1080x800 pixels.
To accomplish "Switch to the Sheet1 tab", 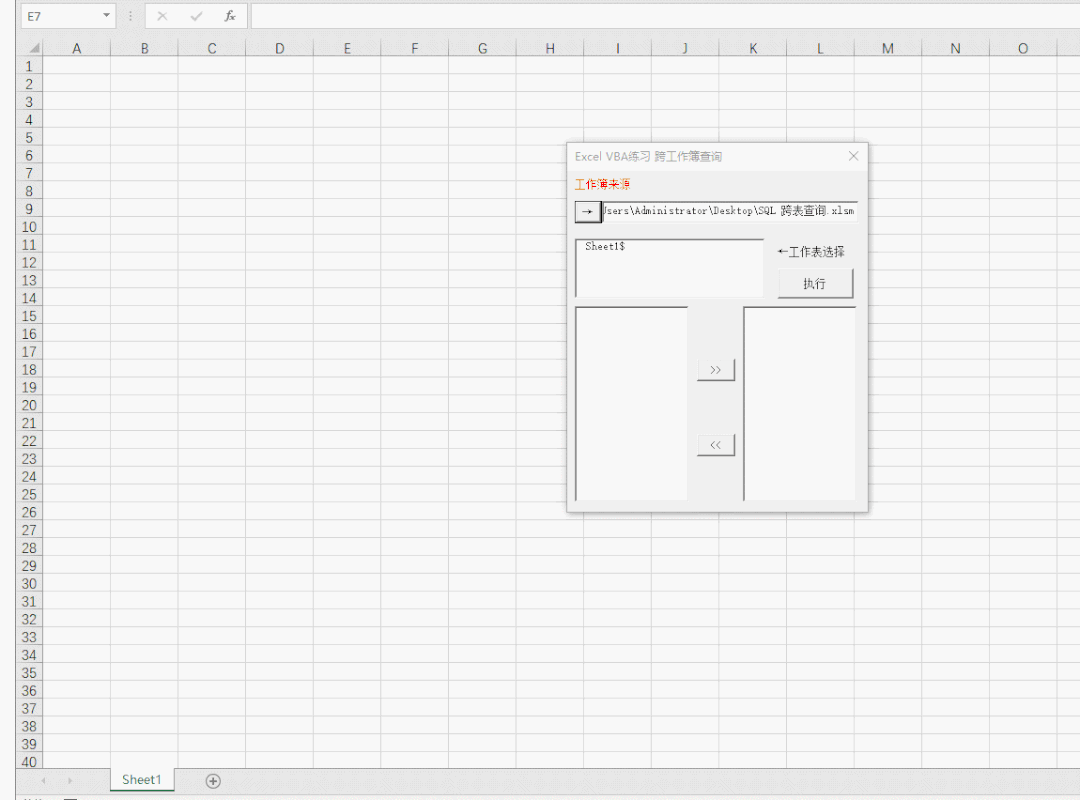I will click(x=141, y=779).
